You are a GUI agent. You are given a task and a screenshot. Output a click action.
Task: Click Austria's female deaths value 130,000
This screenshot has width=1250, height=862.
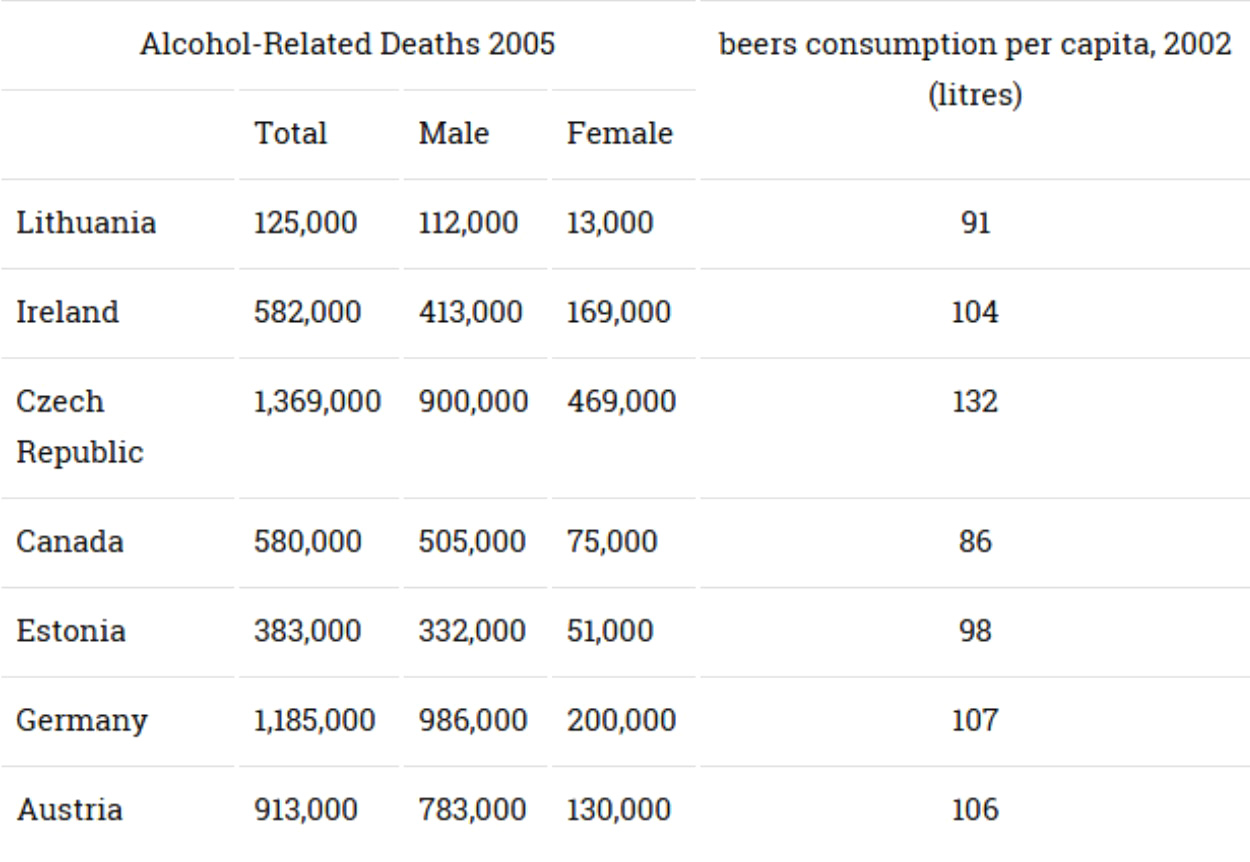click(x=618, y=809)
